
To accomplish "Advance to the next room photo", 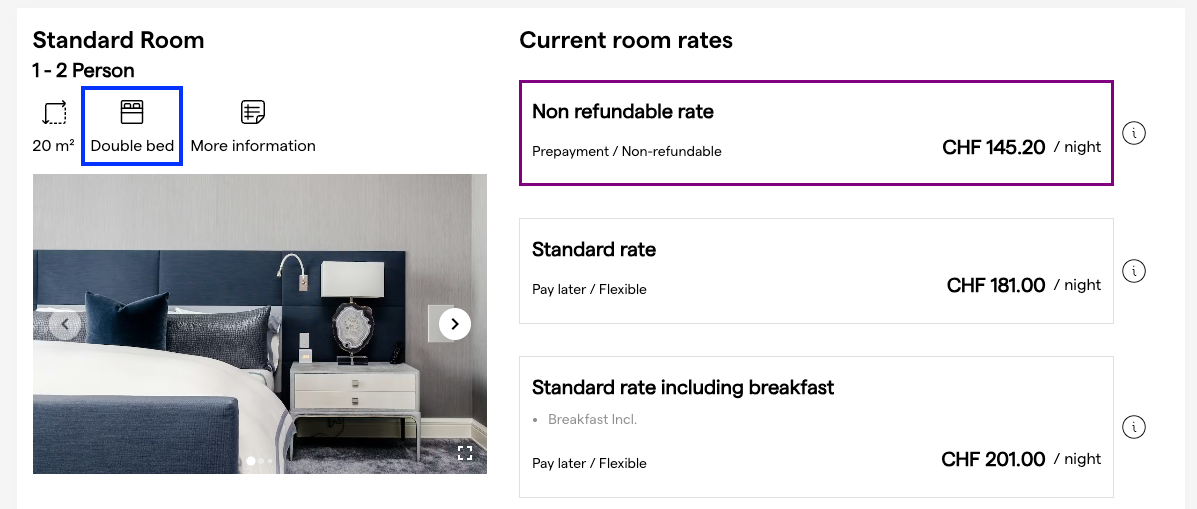I will [x=455, y=324].
